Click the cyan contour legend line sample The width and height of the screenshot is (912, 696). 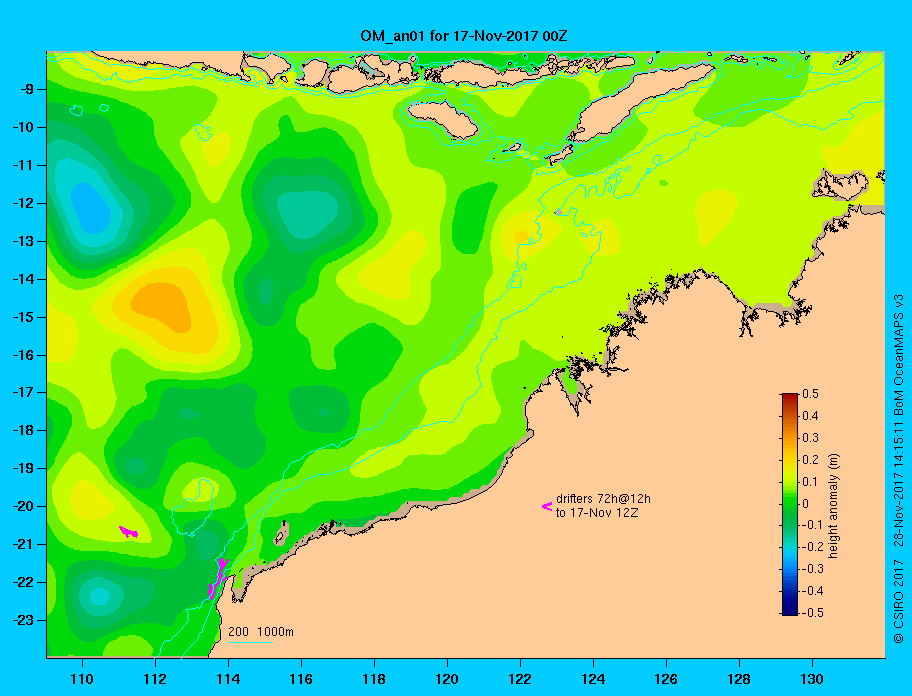[x=250, y=642]
